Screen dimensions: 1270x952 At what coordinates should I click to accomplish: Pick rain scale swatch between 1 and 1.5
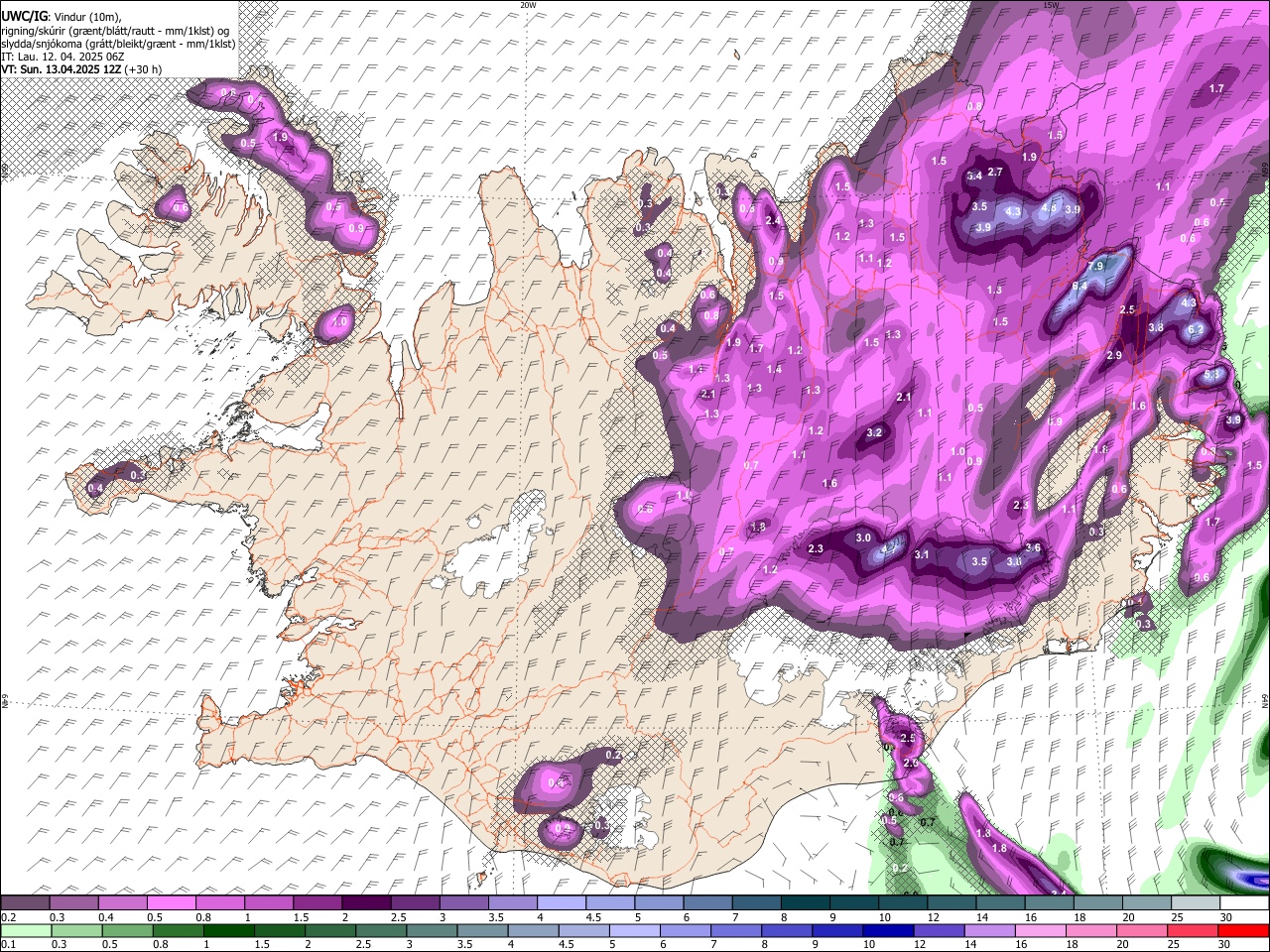click(229, 931)
